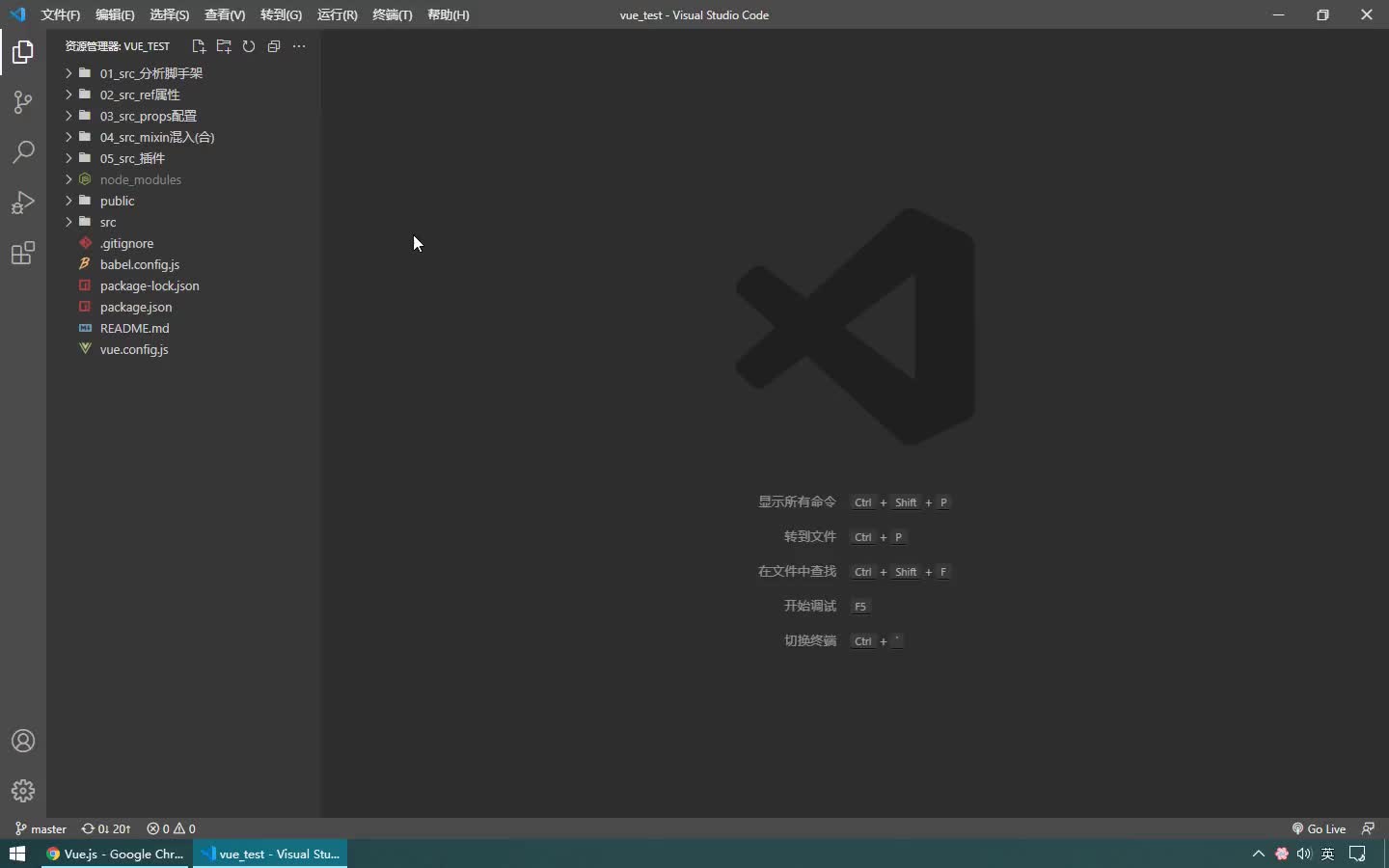Open explorer more actions ellipsis
This screenshot has width=1389, height=868.
click(299, 46)
